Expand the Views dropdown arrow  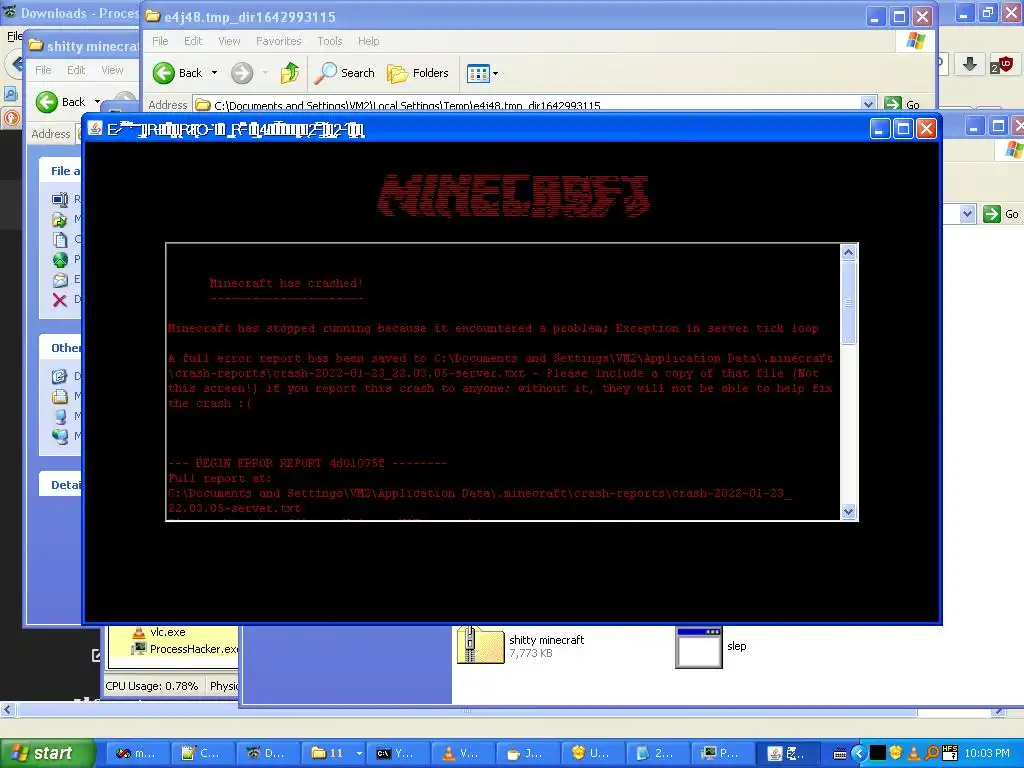click(496, 73)
